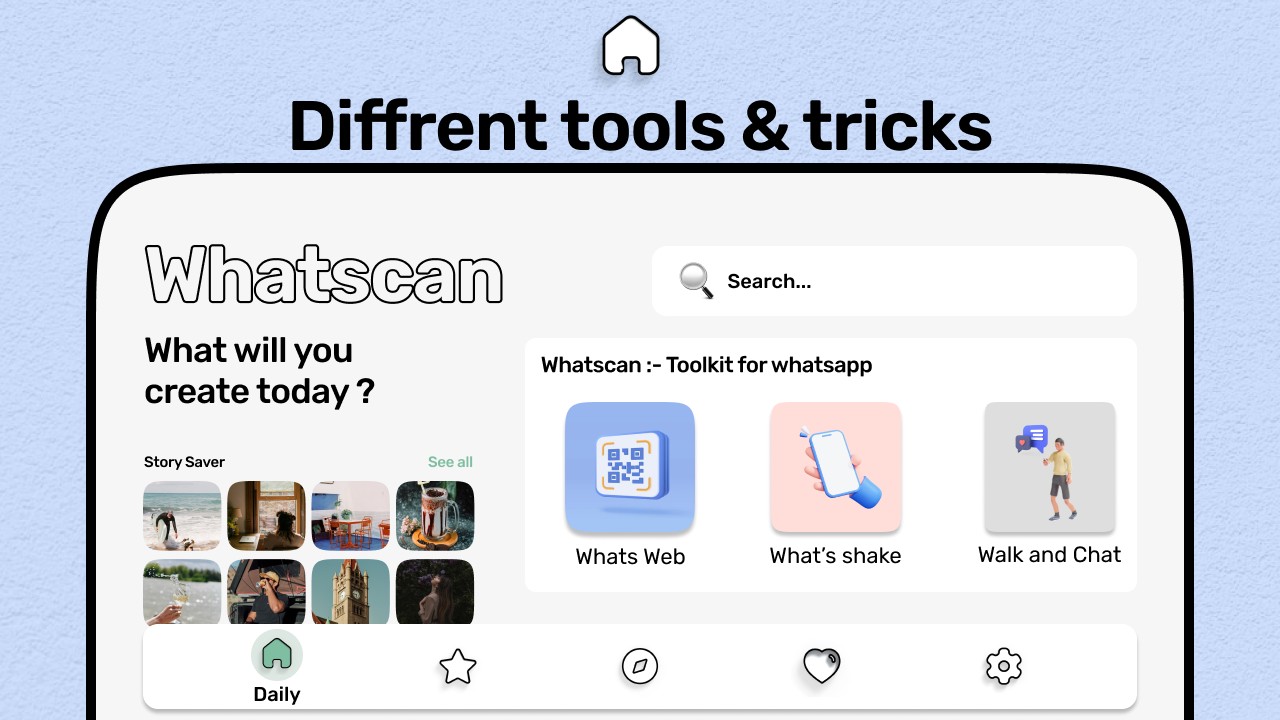Image resolution: width=1280 pixels, height=720 pixels.
Task: Switch to the Daily home tab
Action: click(x=277, y=668)
